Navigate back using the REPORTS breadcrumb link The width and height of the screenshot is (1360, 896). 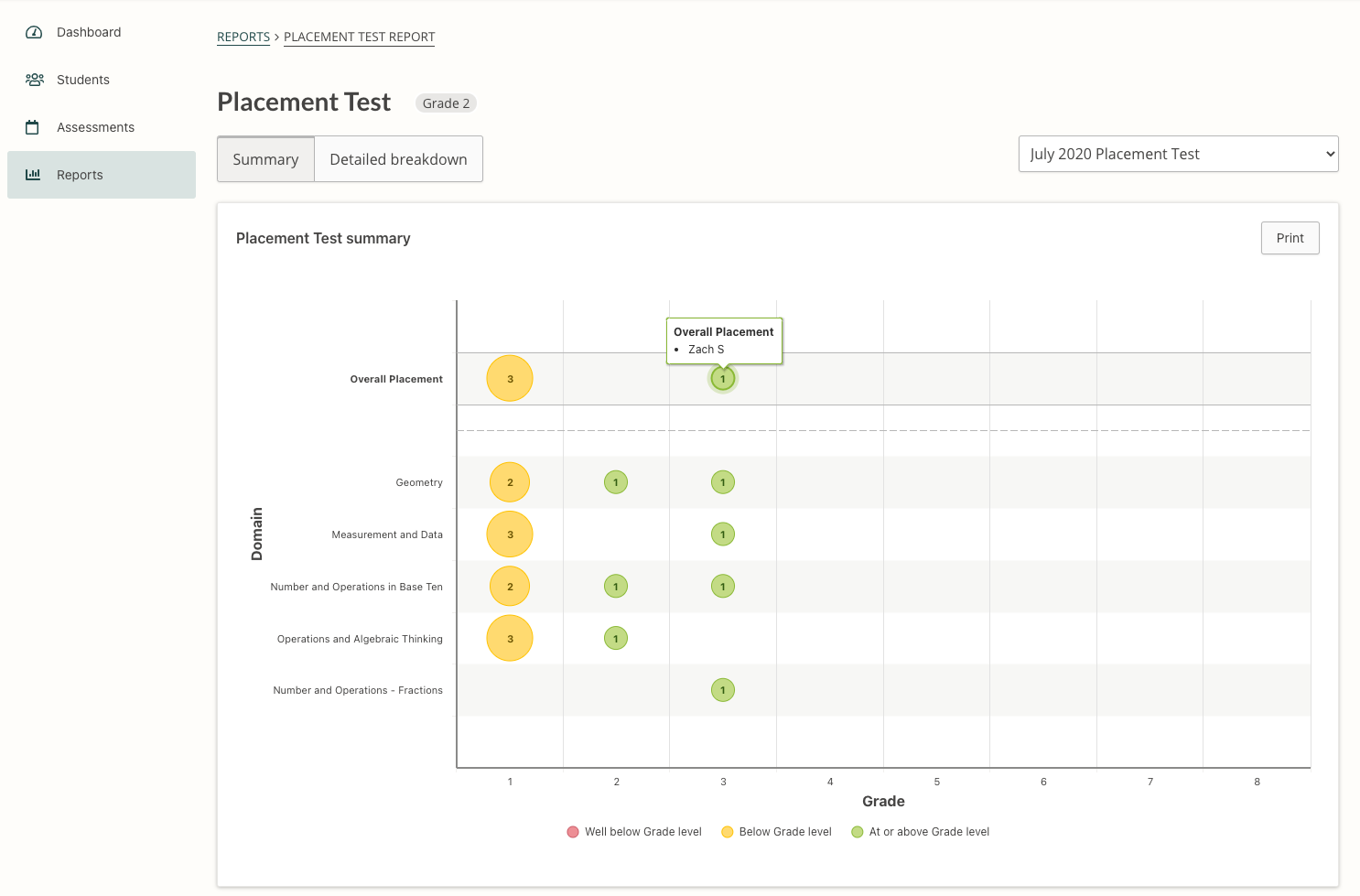[243, 37]
